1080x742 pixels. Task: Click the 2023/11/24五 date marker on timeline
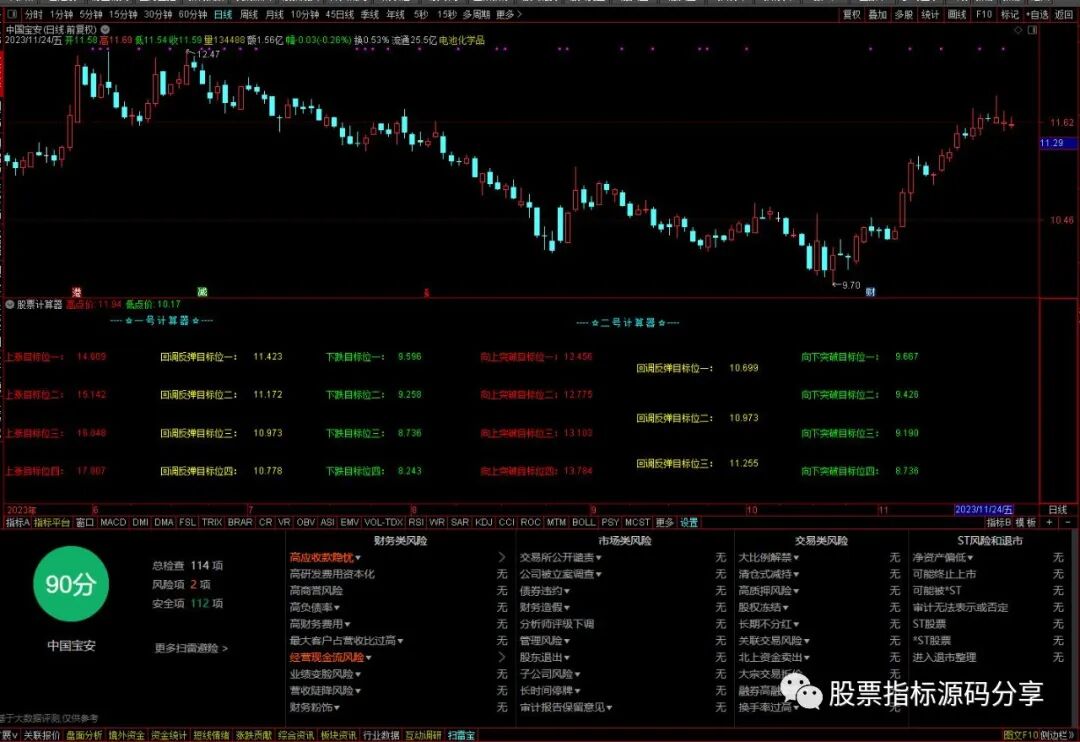pyautogui.click(x=984, y=510)
